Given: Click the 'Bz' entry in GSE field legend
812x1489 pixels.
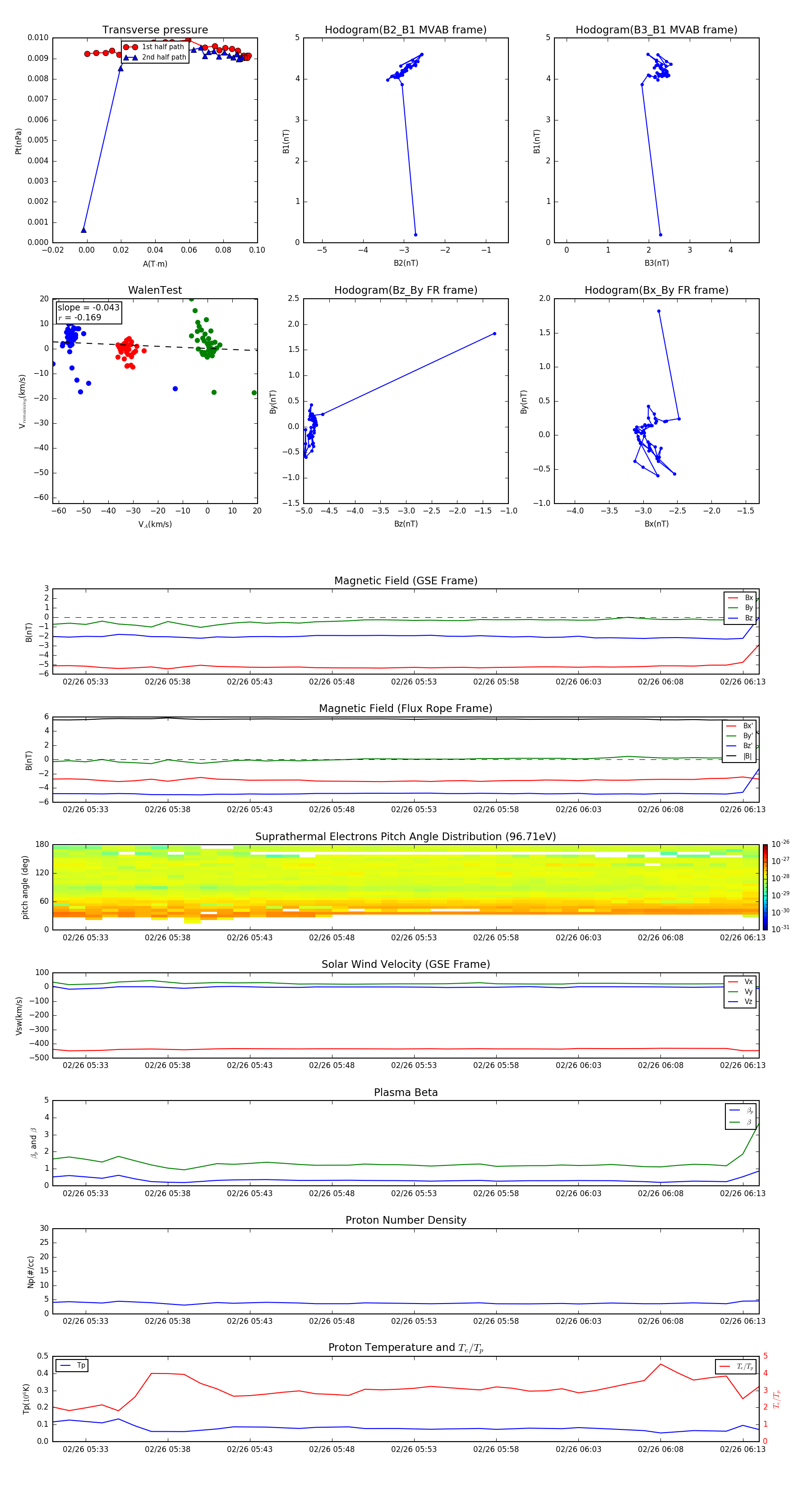Looking at the screenshot, I should point(741,618).
